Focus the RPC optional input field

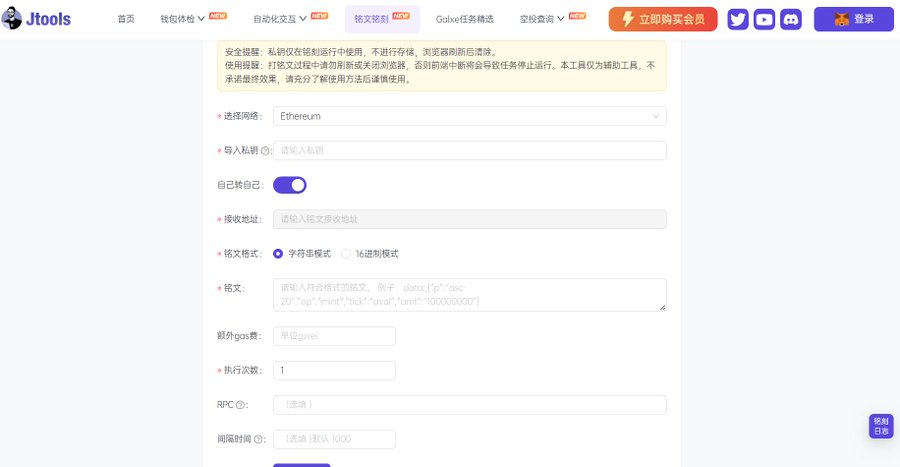(470, 405)
